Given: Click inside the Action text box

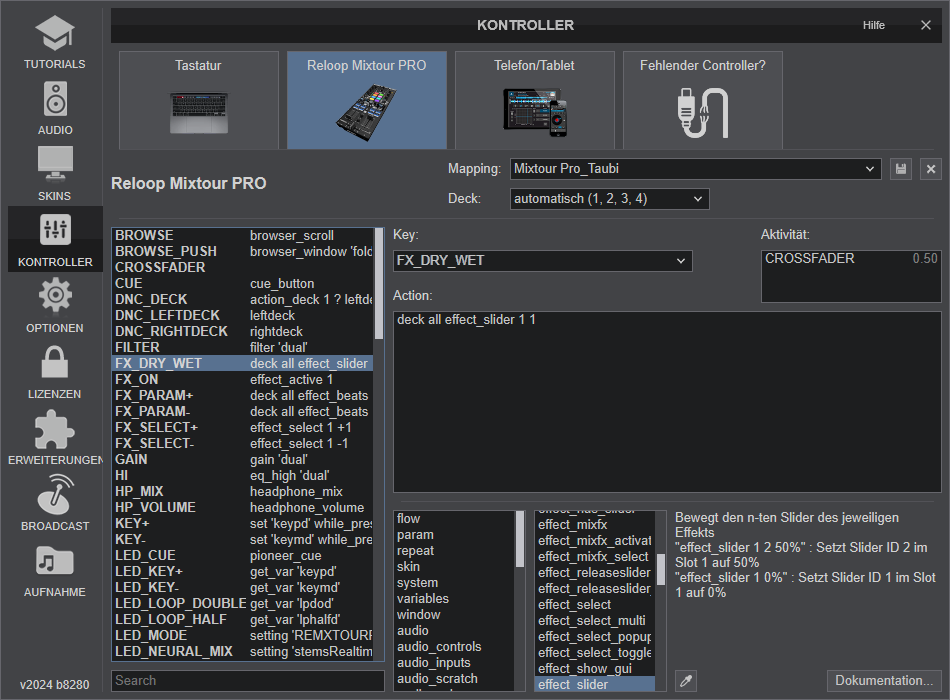Looking at the screenshot, I should point(667,402).
